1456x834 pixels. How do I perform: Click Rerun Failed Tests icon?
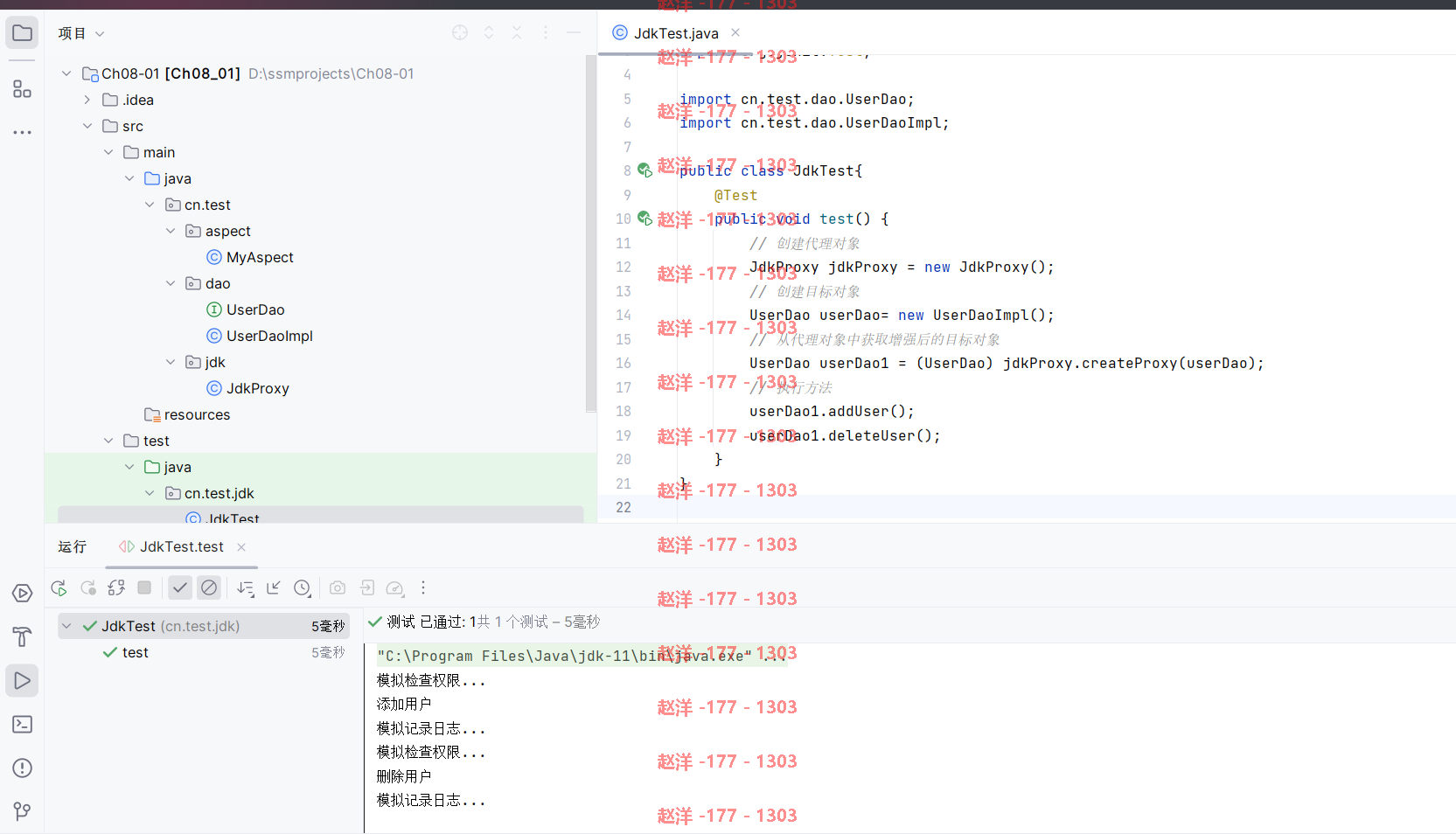click(88, 588)
